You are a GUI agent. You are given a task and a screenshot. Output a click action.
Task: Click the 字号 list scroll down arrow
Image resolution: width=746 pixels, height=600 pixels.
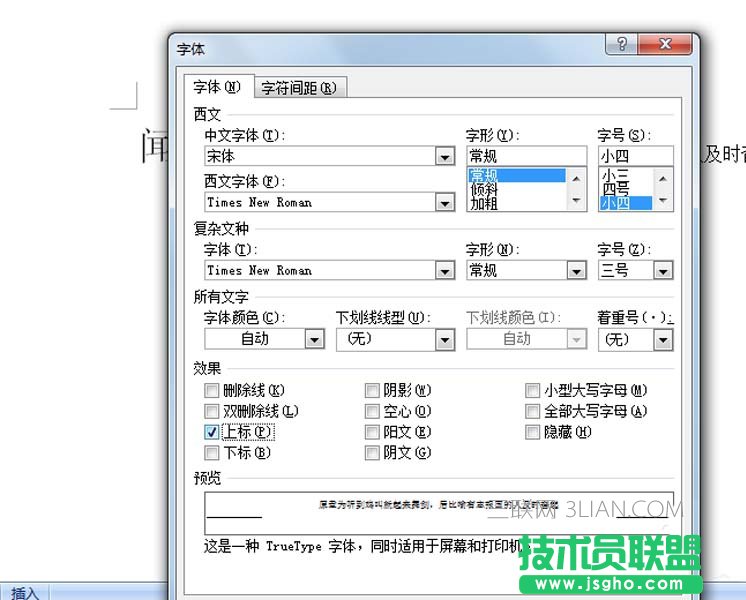point(663,200)
